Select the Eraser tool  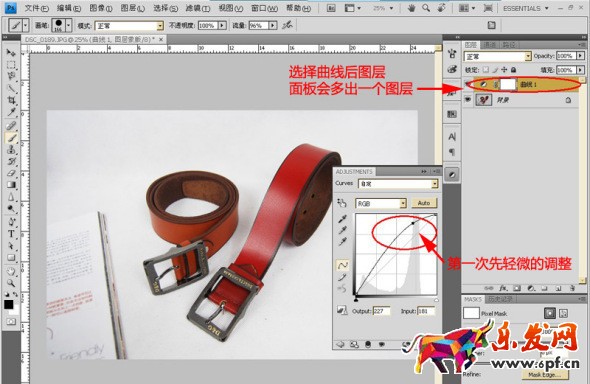pyautogui.click(x=11, y=173)
